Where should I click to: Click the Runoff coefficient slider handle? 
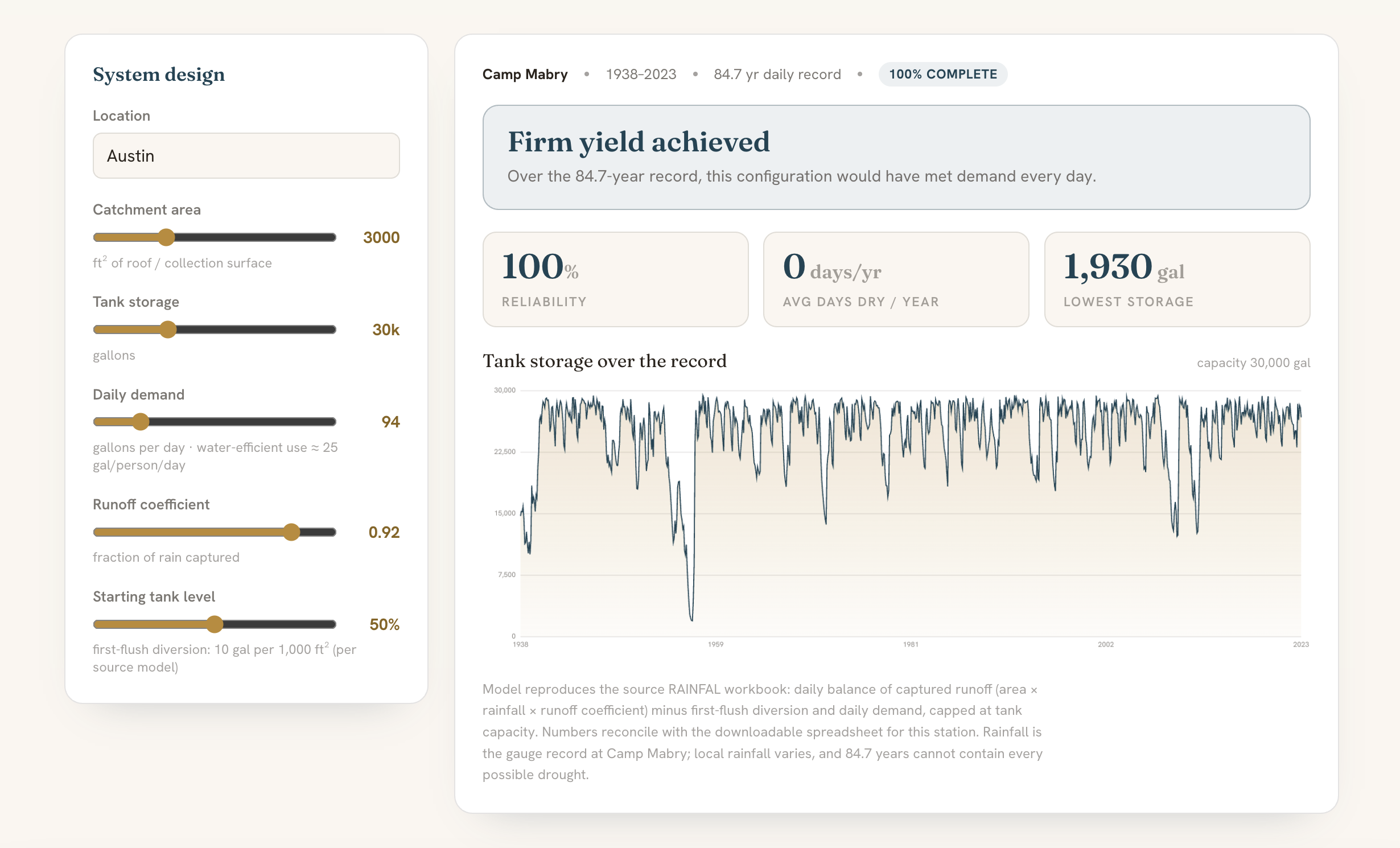coord(291,532)
